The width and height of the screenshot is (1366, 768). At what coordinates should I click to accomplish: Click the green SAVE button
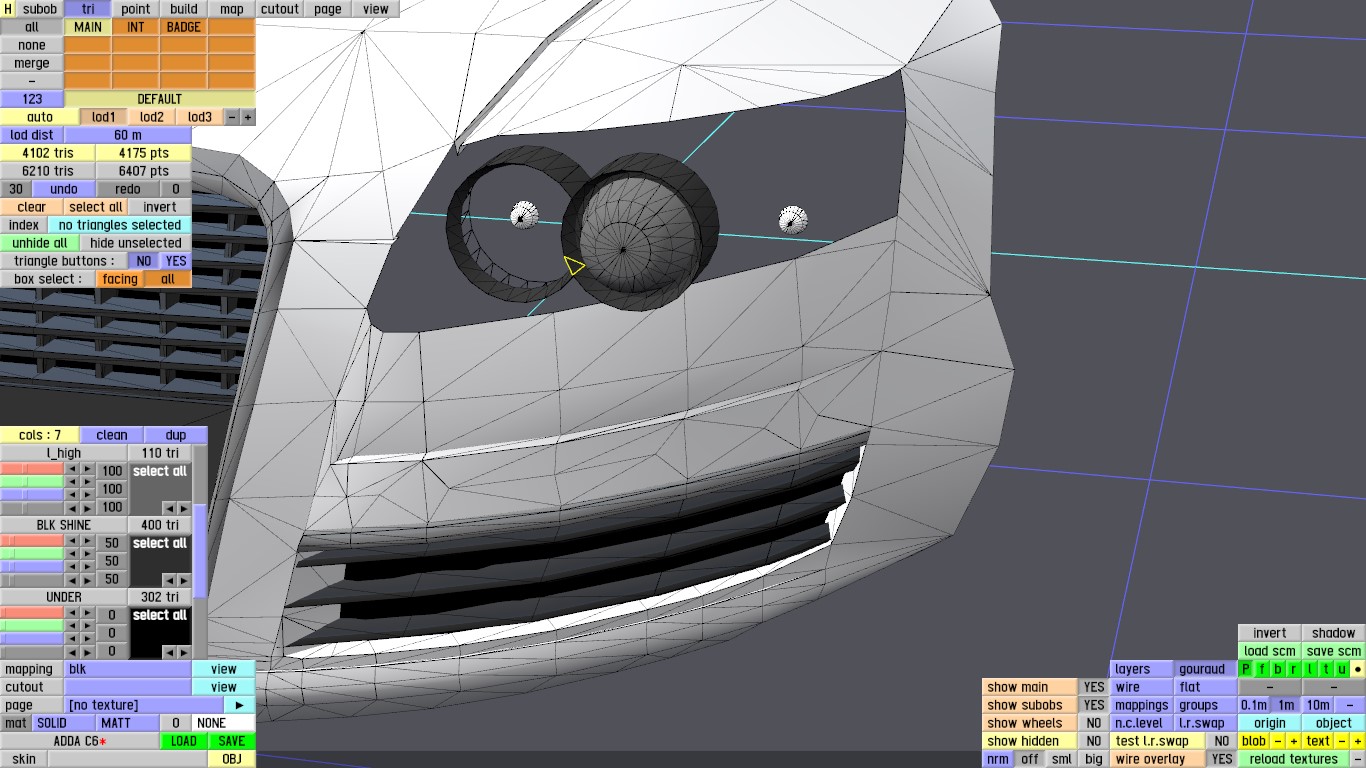click(232, 741)
